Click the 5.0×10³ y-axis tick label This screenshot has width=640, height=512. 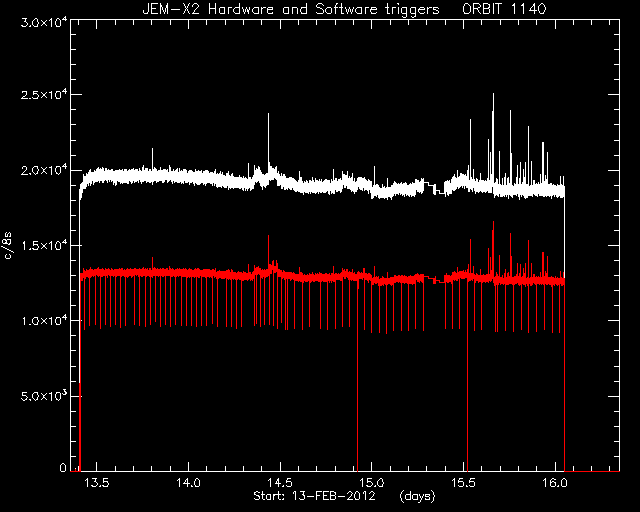point(43,396)
